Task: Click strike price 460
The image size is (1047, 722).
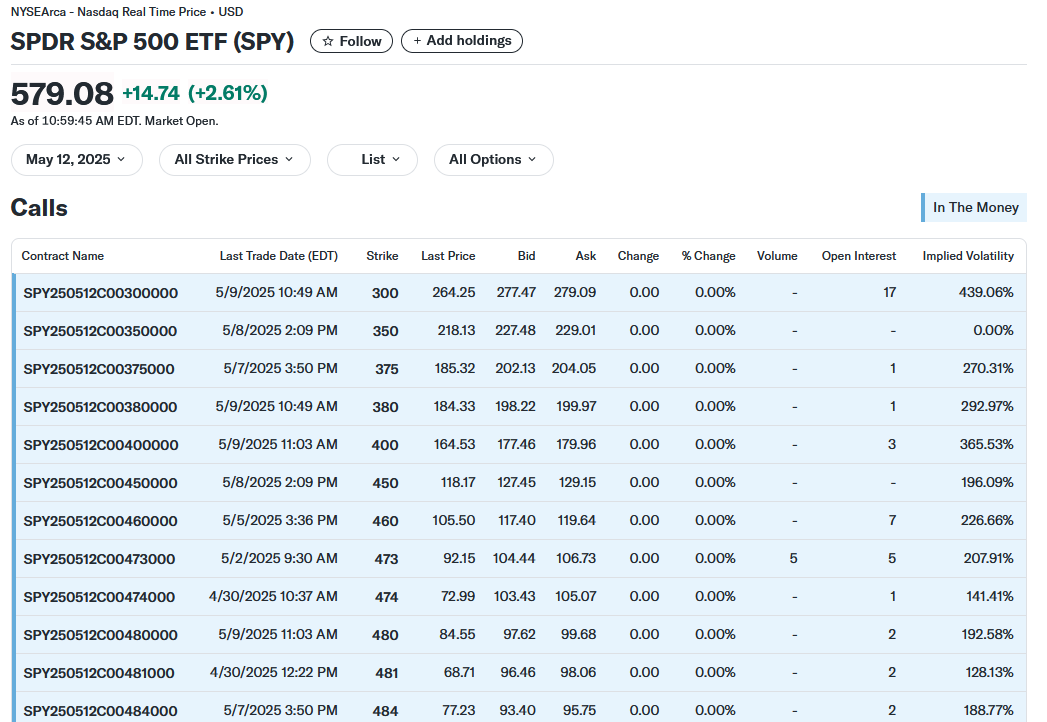Action: coord(385,521)
